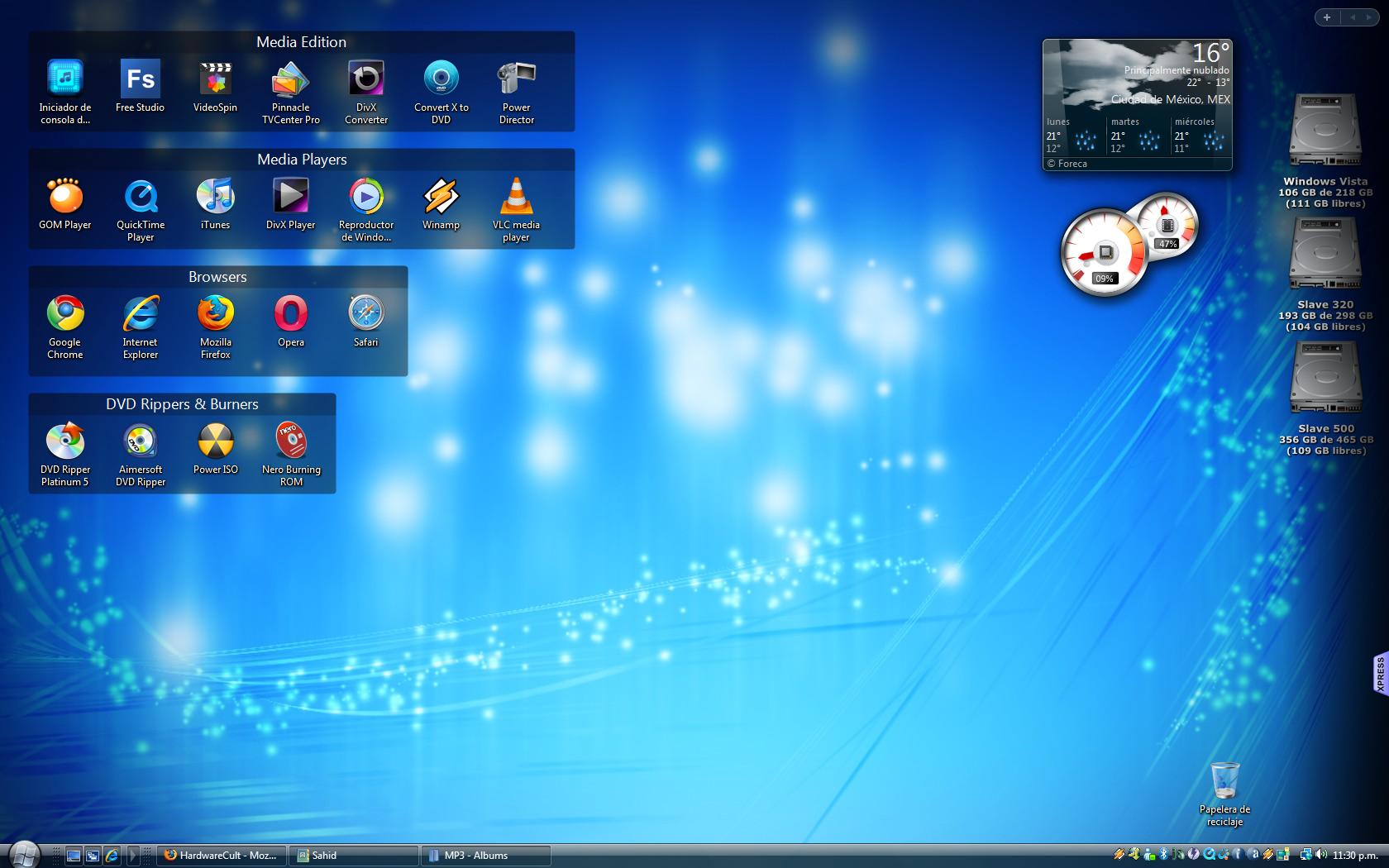This screenshot has height=868, width=1389.
Task: Open the Opera browser icon
Action: [291, 315]
